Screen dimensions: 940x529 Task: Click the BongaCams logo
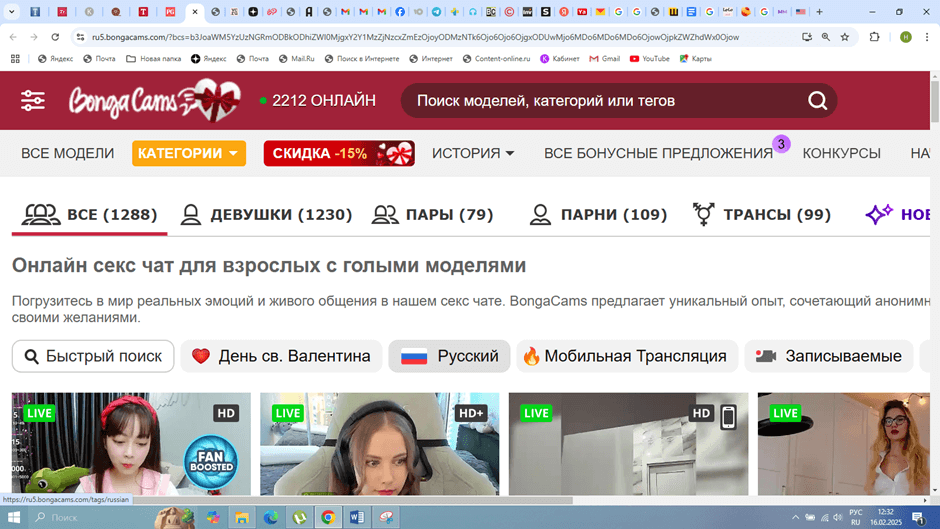coord(155,100)
